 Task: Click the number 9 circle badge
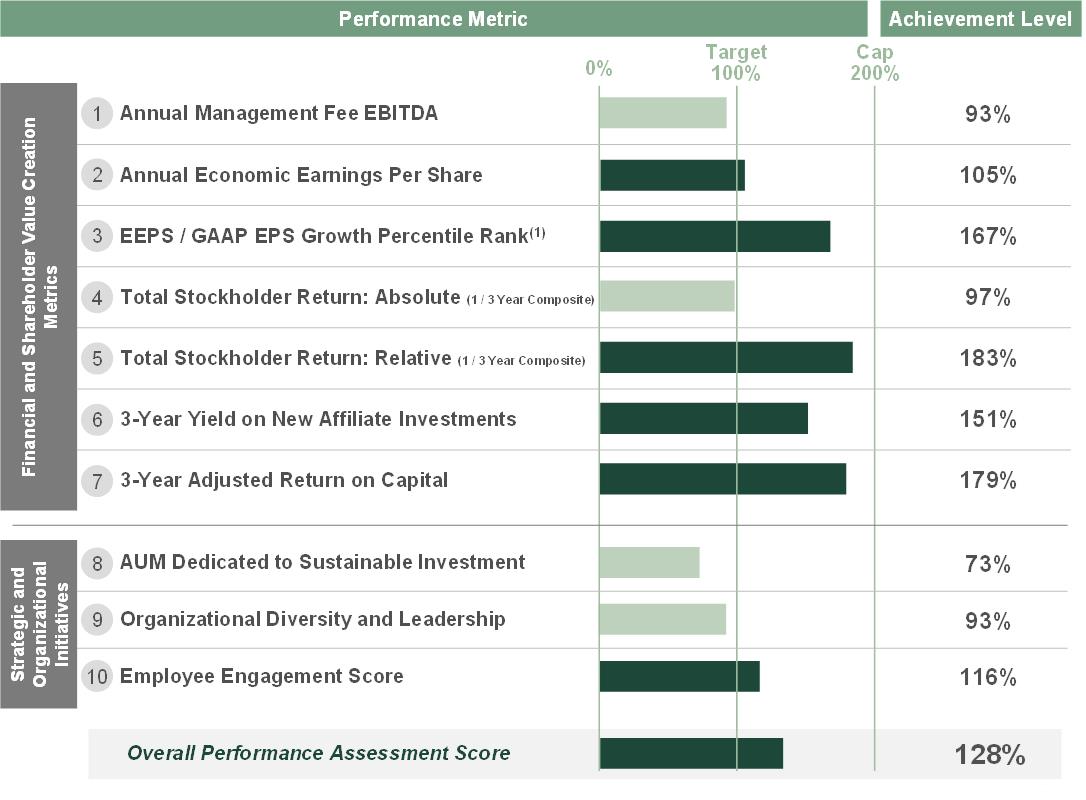[97, 620]
